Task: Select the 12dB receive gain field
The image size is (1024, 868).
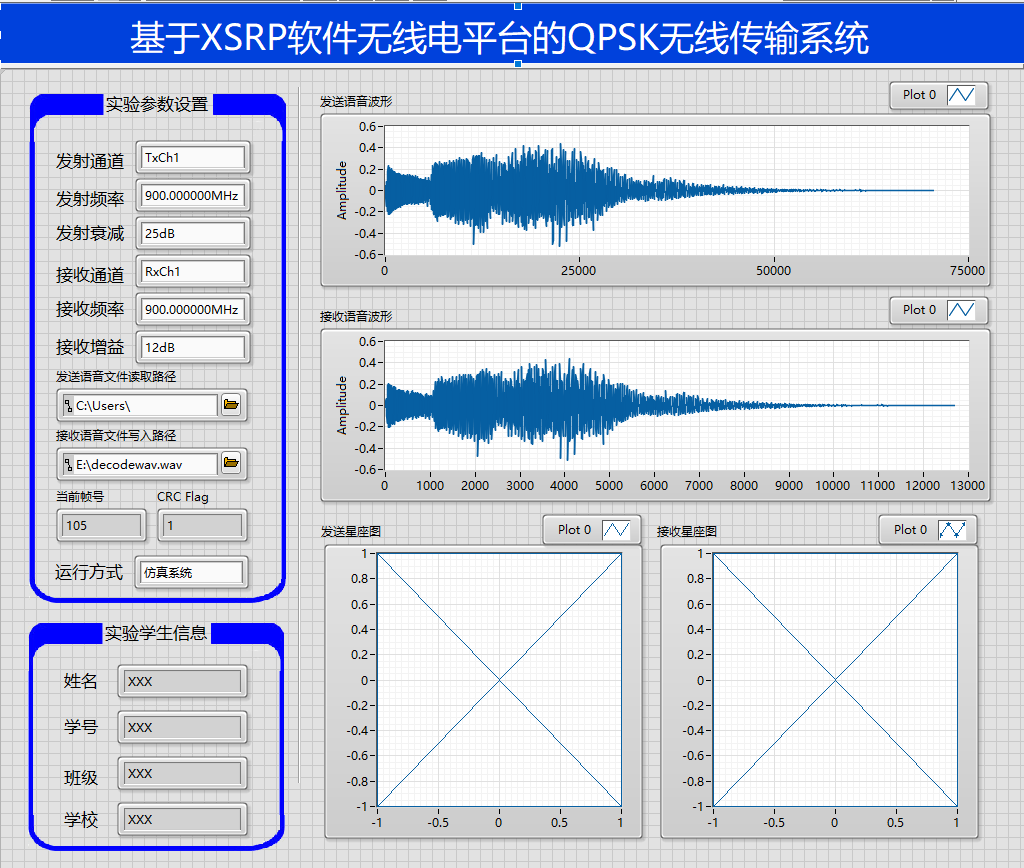Action: 193,348
